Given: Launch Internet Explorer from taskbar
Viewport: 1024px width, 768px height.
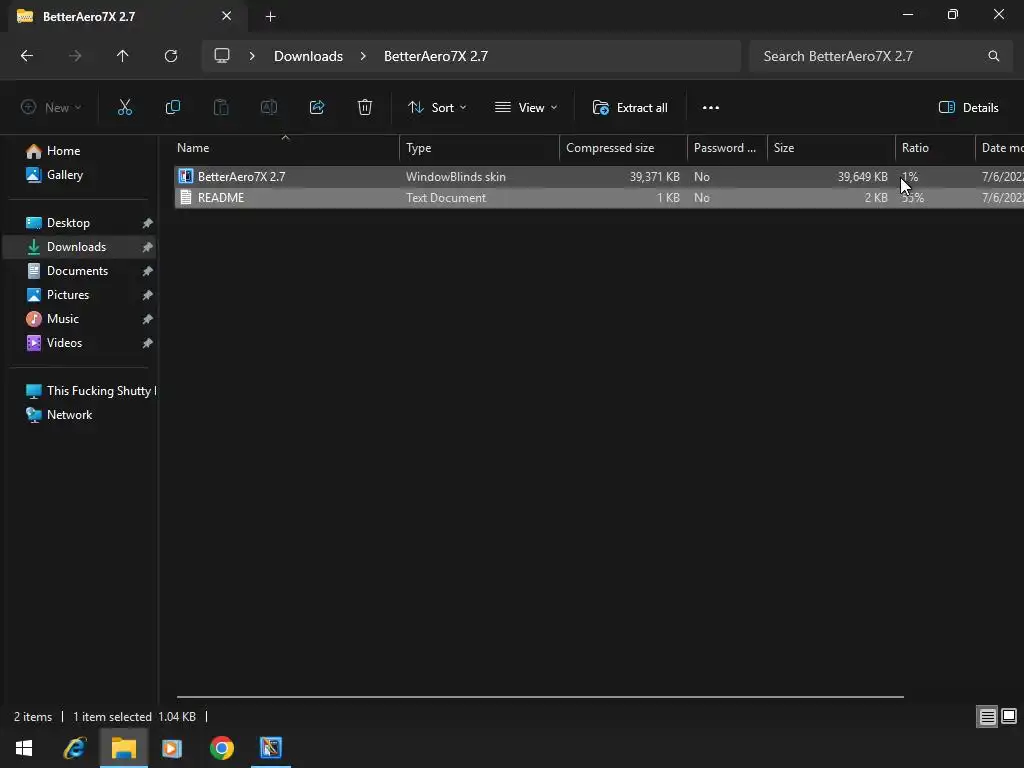Looking at the screenshot, I should tap(74, 748).
